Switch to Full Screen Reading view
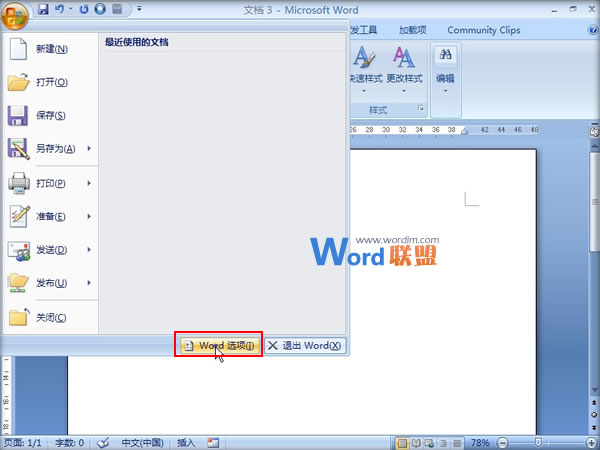The image size is (600, 450). [x=416, y=443]
